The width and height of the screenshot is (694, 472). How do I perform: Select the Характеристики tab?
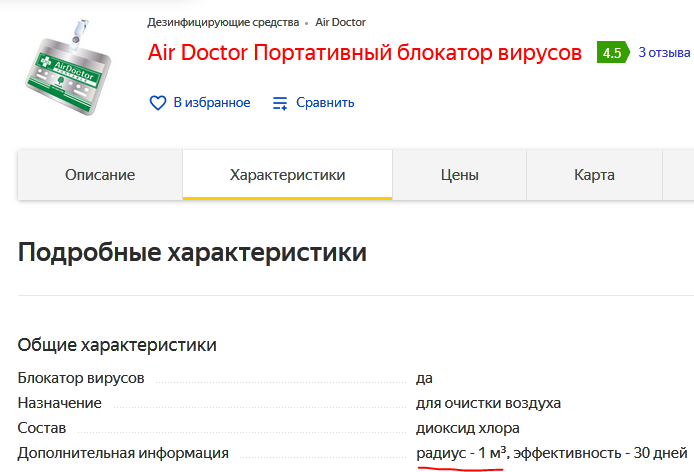pos(287,175)
